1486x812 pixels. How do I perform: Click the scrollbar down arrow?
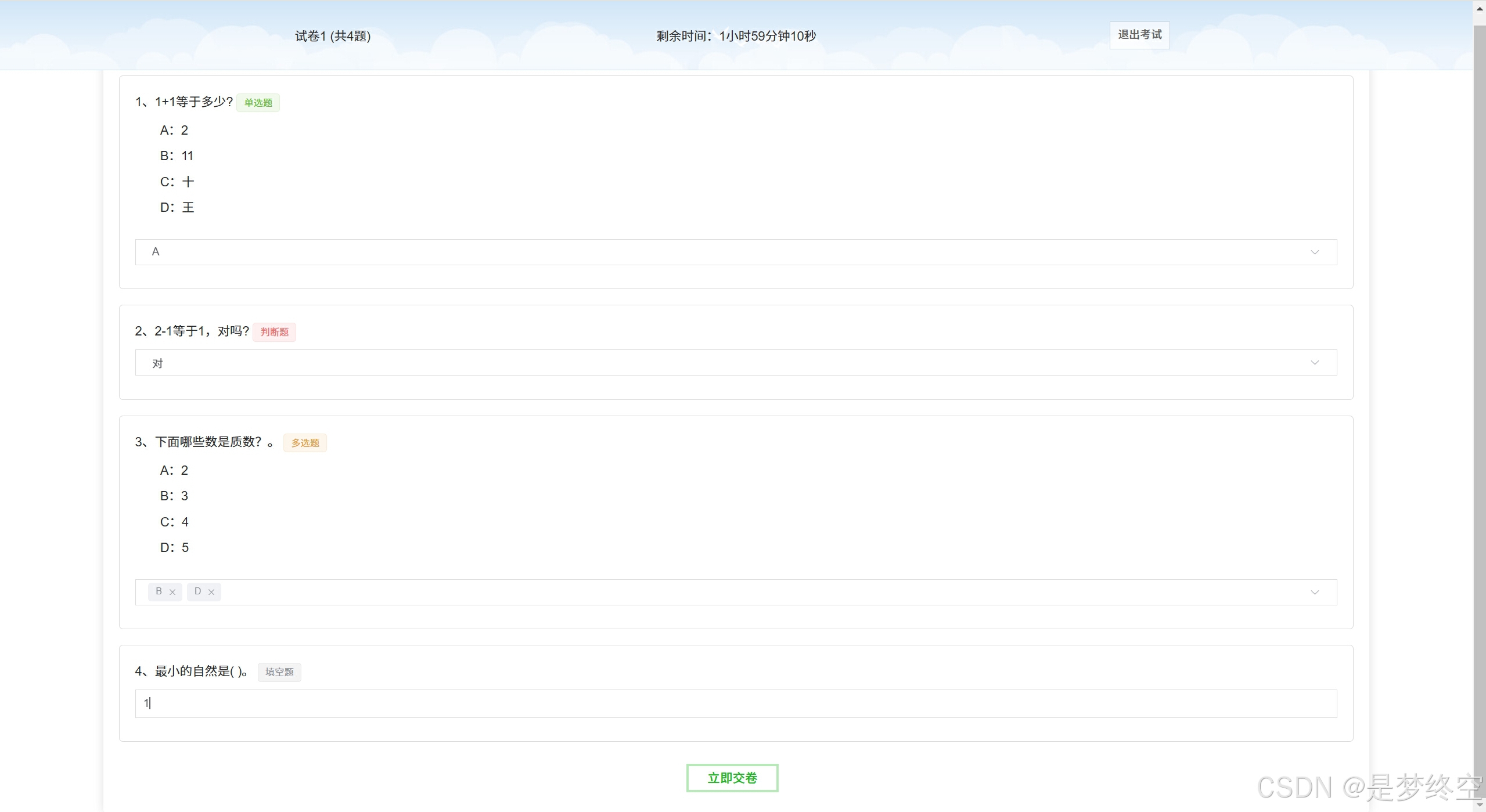(x=1480, y=806)
